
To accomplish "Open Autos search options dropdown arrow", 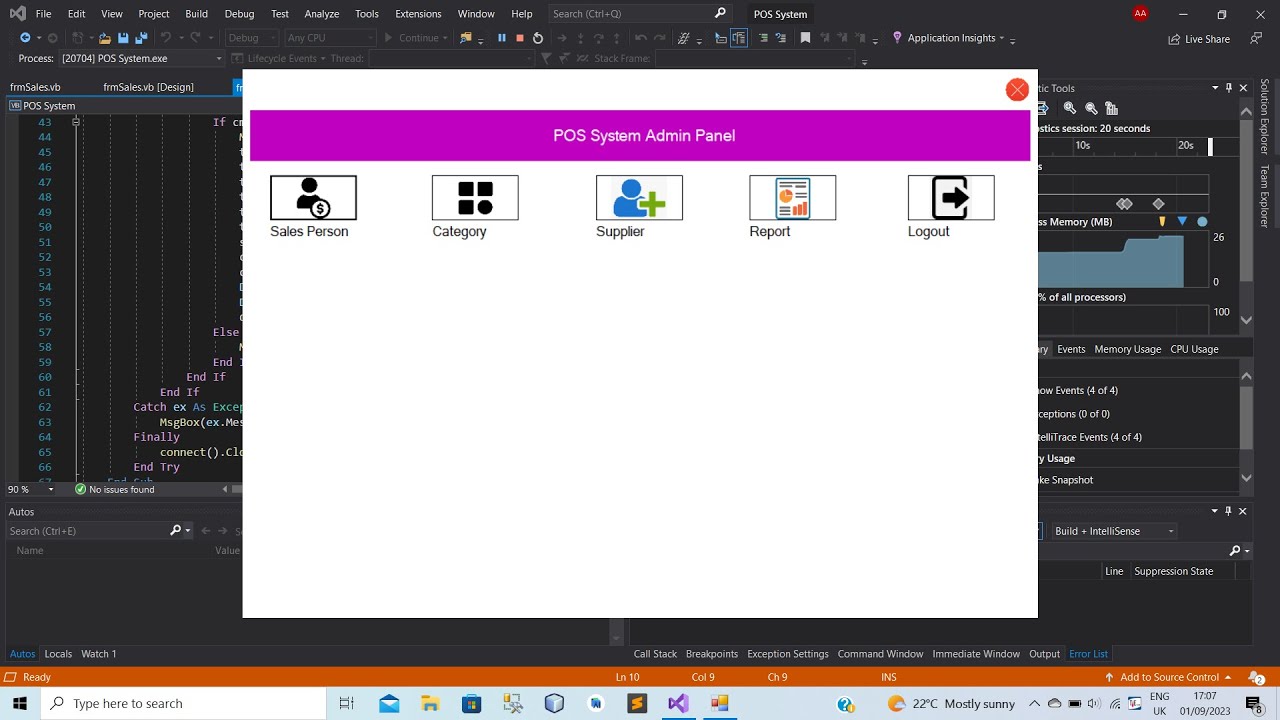I will point(188,531).
